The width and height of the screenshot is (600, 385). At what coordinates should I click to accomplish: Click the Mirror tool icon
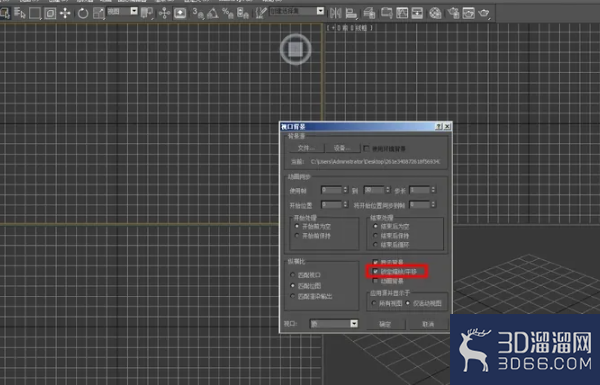(336, 13)
